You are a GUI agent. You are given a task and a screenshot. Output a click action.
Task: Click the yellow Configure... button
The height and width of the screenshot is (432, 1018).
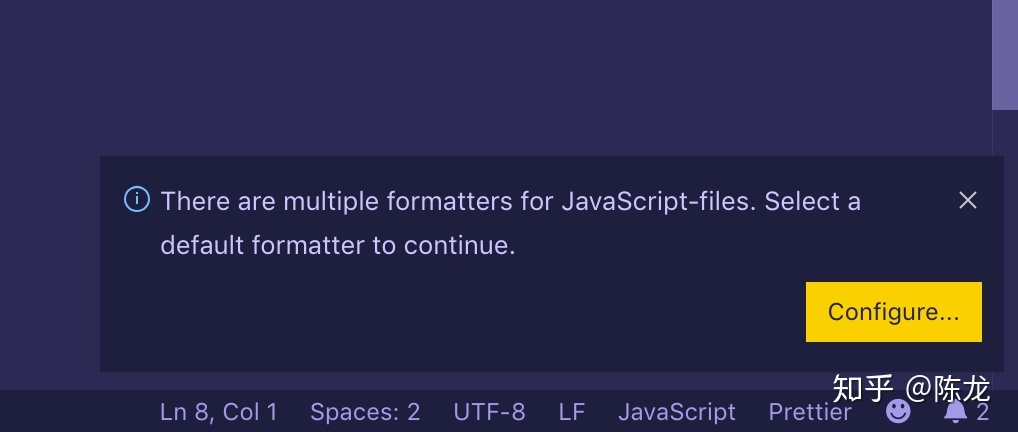click(x=893, y=312)
